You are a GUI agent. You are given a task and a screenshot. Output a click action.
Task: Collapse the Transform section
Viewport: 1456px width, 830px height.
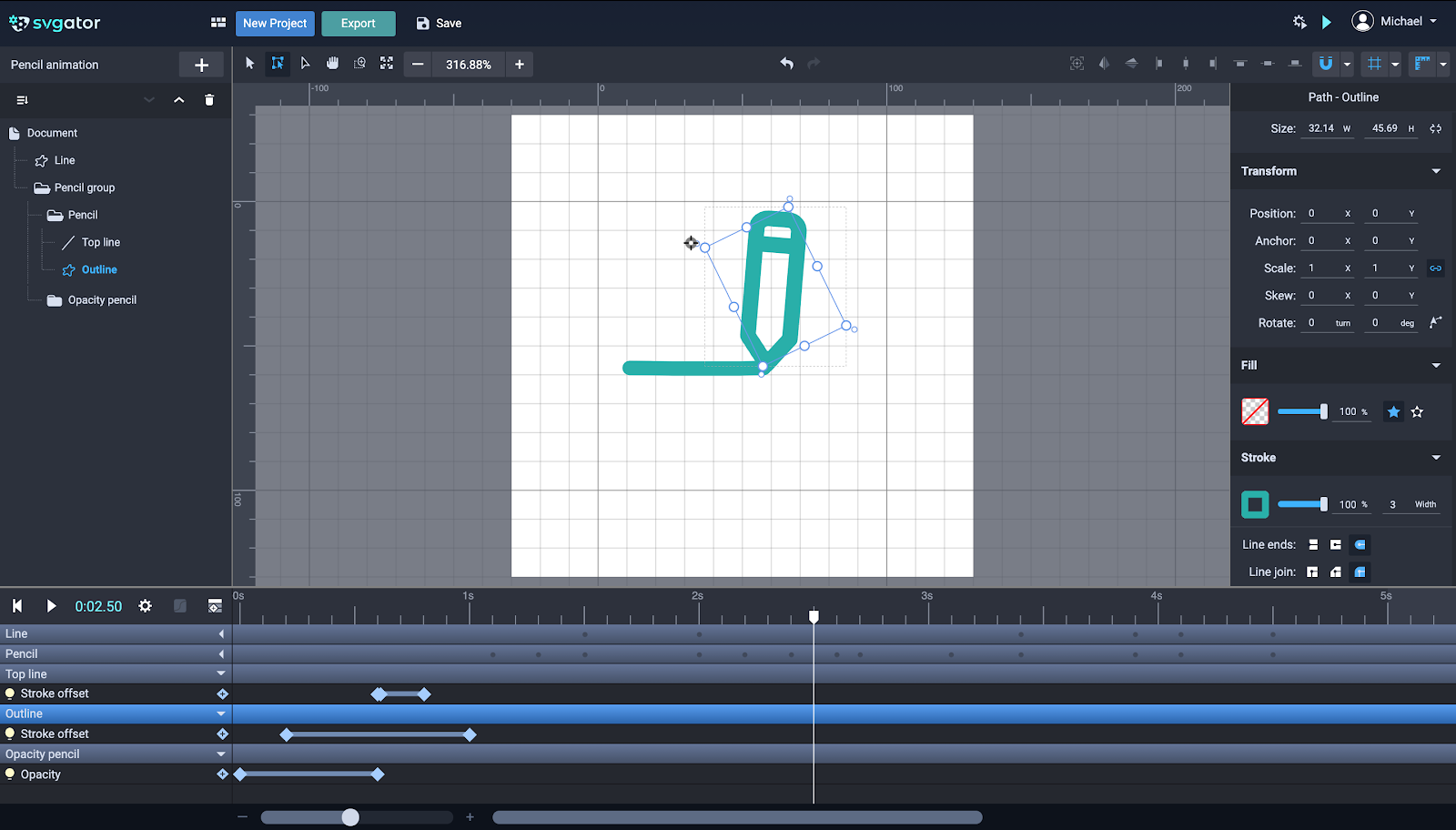tap(1436, 171)
